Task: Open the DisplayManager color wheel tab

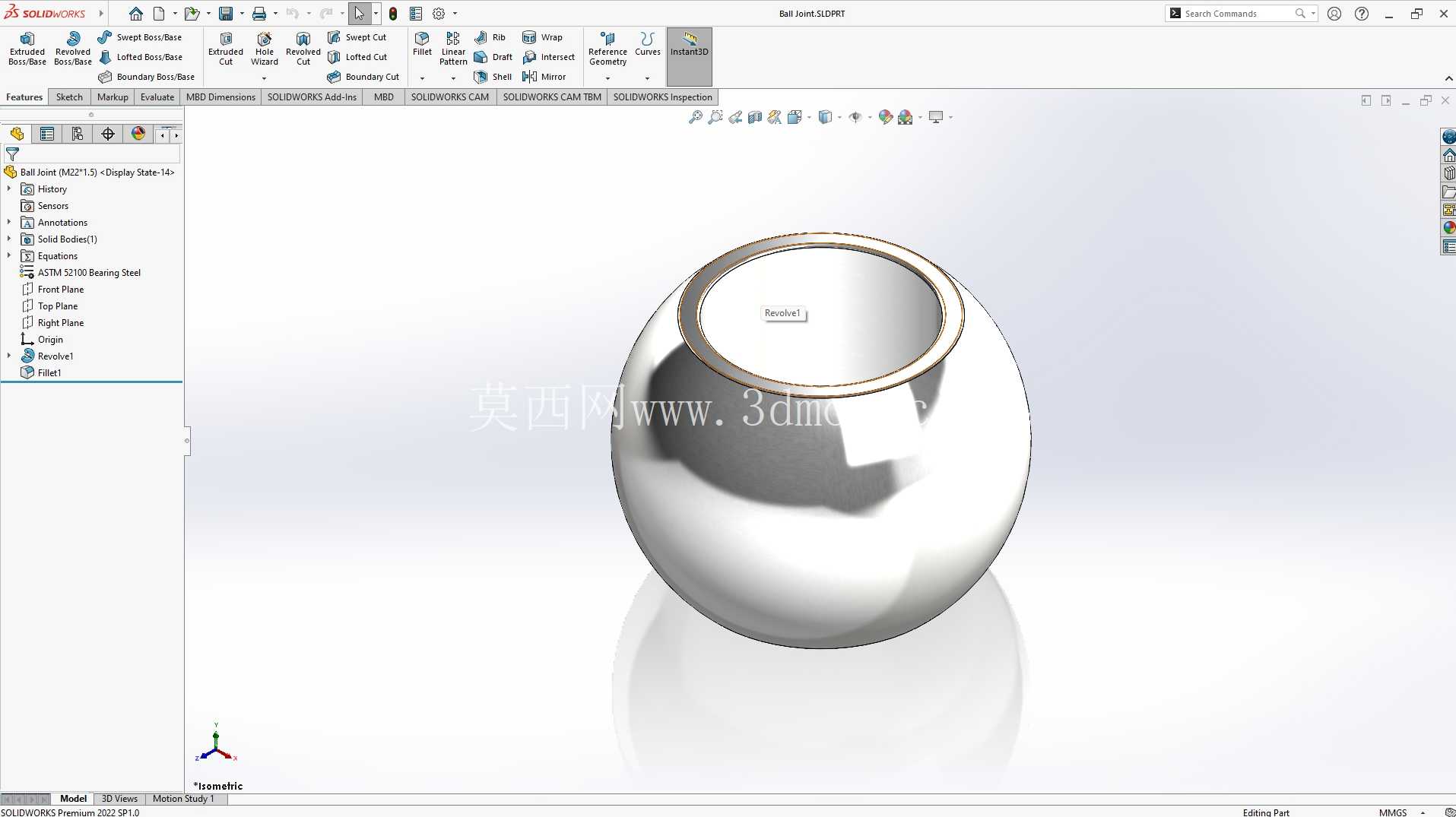Action: [138, 134]
